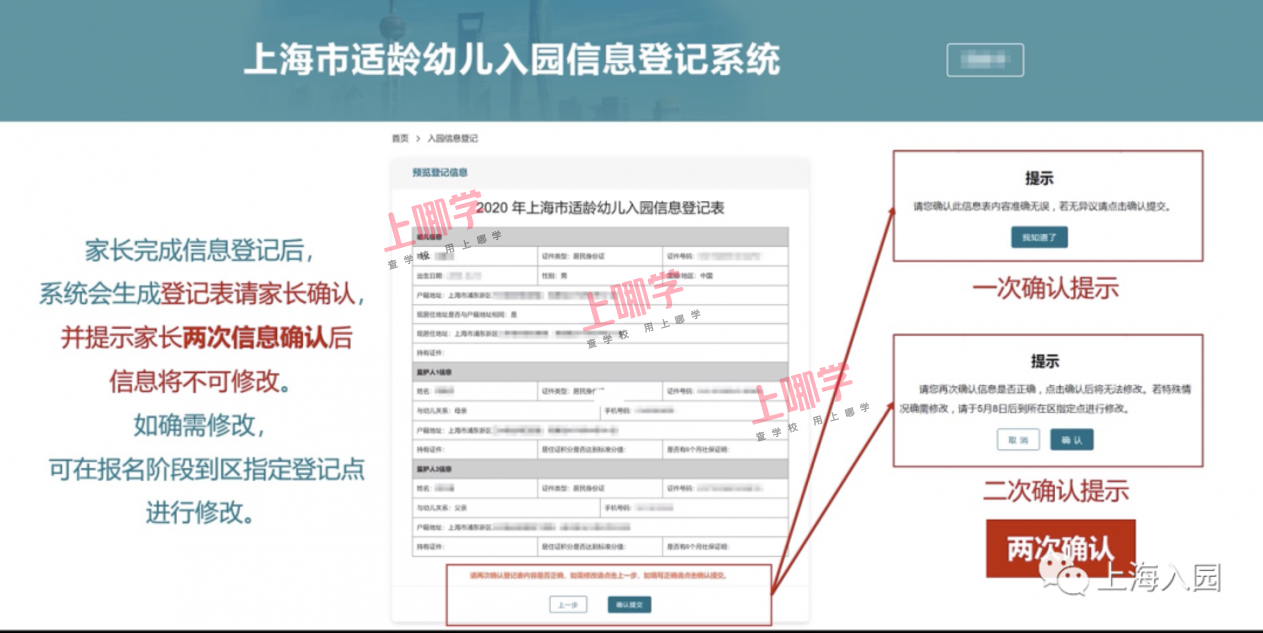The width and height of the screenshot is (1263, 633).
Task: Click the 入园信息登记 breadcrumb item
Action: coord(453,138)
